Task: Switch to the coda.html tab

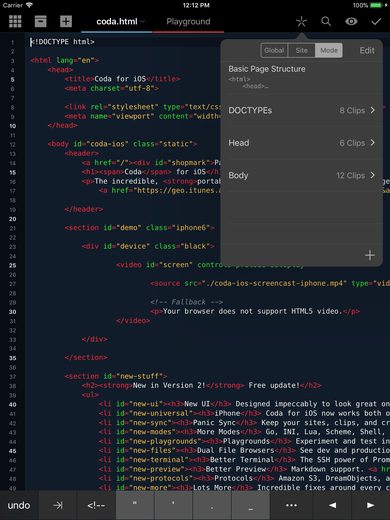Action: tap(117, 22)
